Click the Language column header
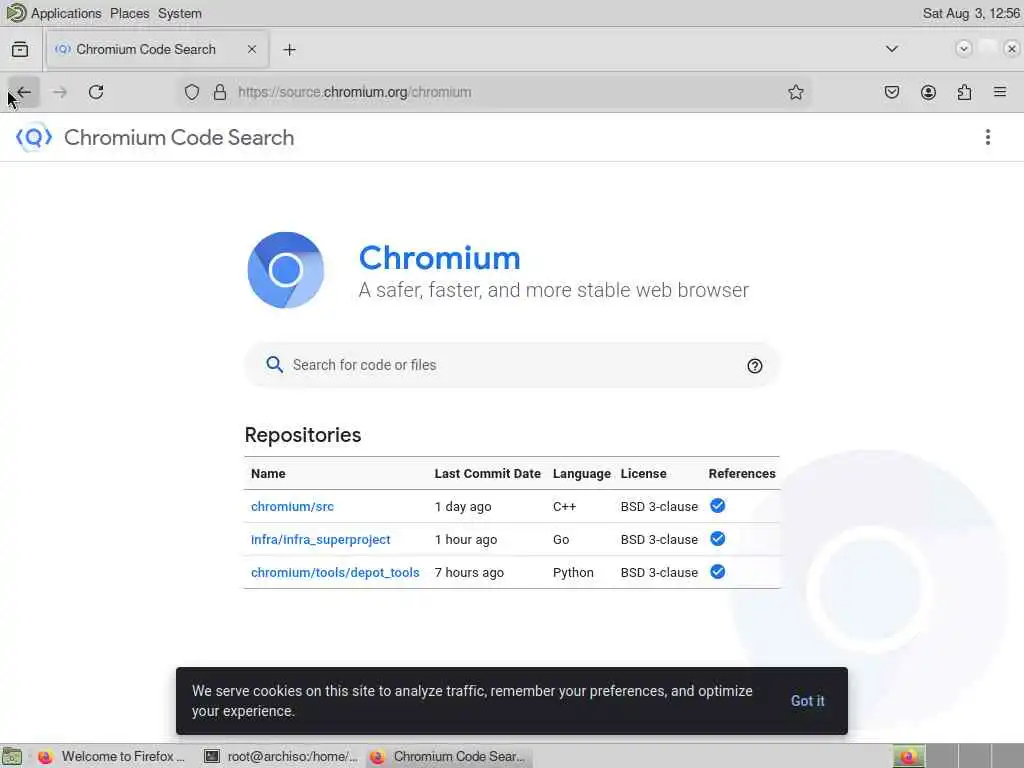Screen dimensions: 1024x768 pos(581,473)
